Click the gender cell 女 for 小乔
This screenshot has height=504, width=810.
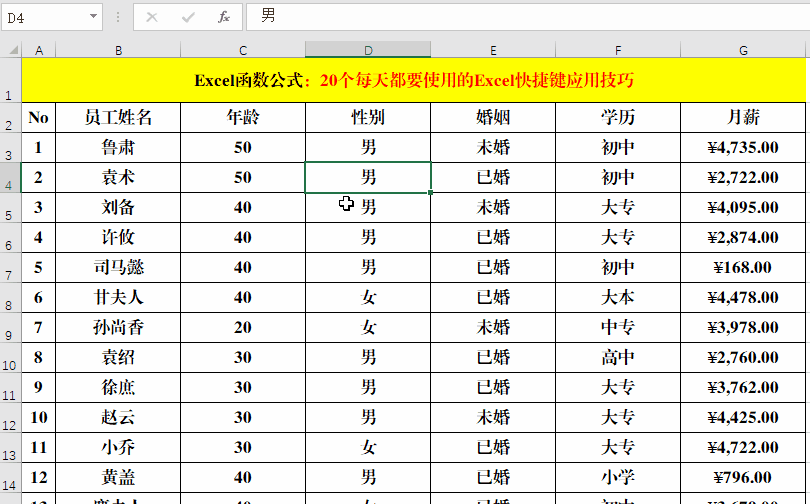coord(368,447)
